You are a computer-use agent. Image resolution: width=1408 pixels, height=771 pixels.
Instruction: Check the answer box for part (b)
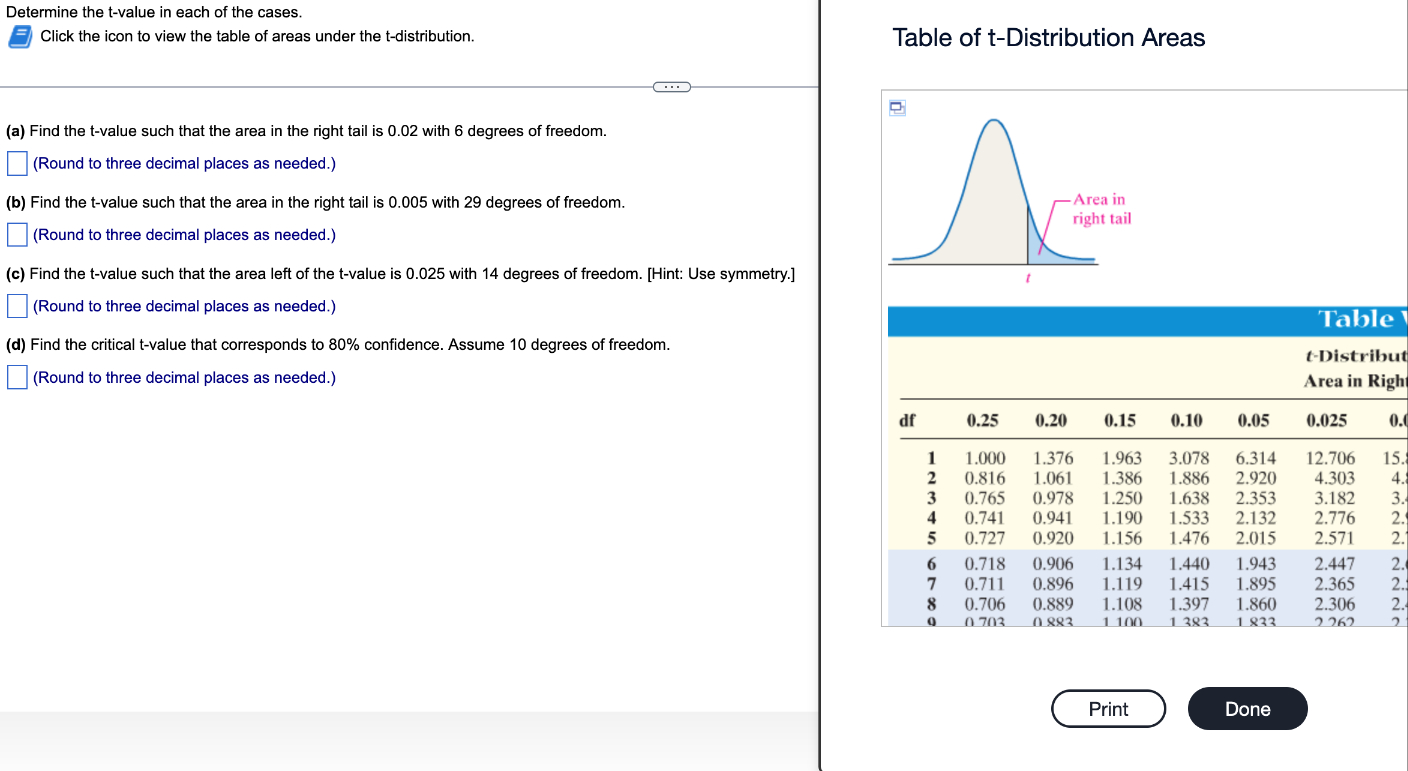point(16,234)
